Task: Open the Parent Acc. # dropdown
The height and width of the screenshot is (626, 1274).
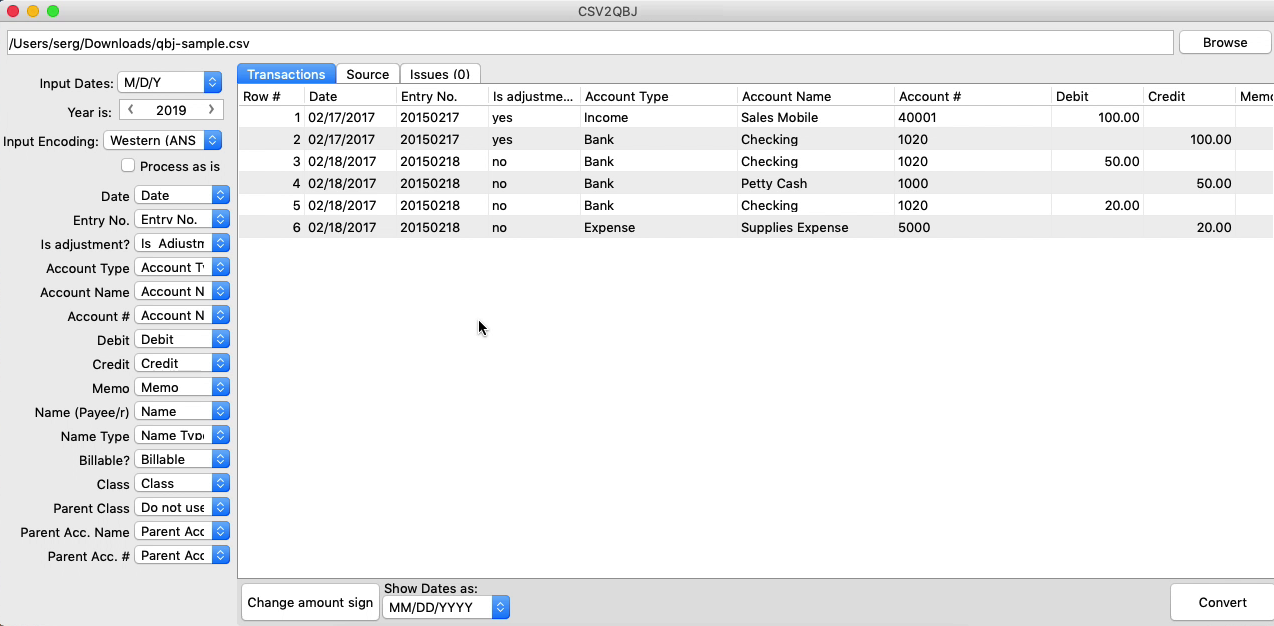Action: point(182,555)
